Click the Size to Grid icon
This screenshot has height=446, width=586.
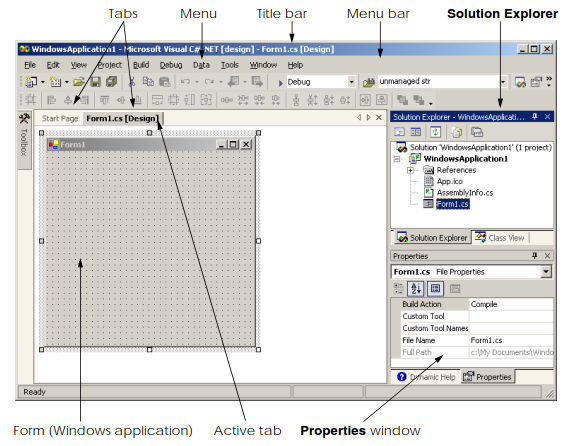(173, 100)
